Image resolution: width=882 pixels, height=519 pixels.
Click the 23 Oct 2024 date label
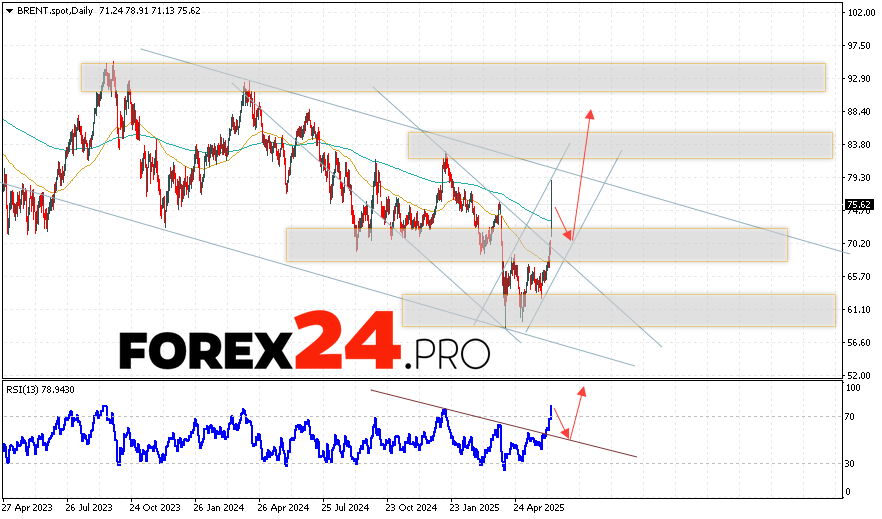(408, 508)
